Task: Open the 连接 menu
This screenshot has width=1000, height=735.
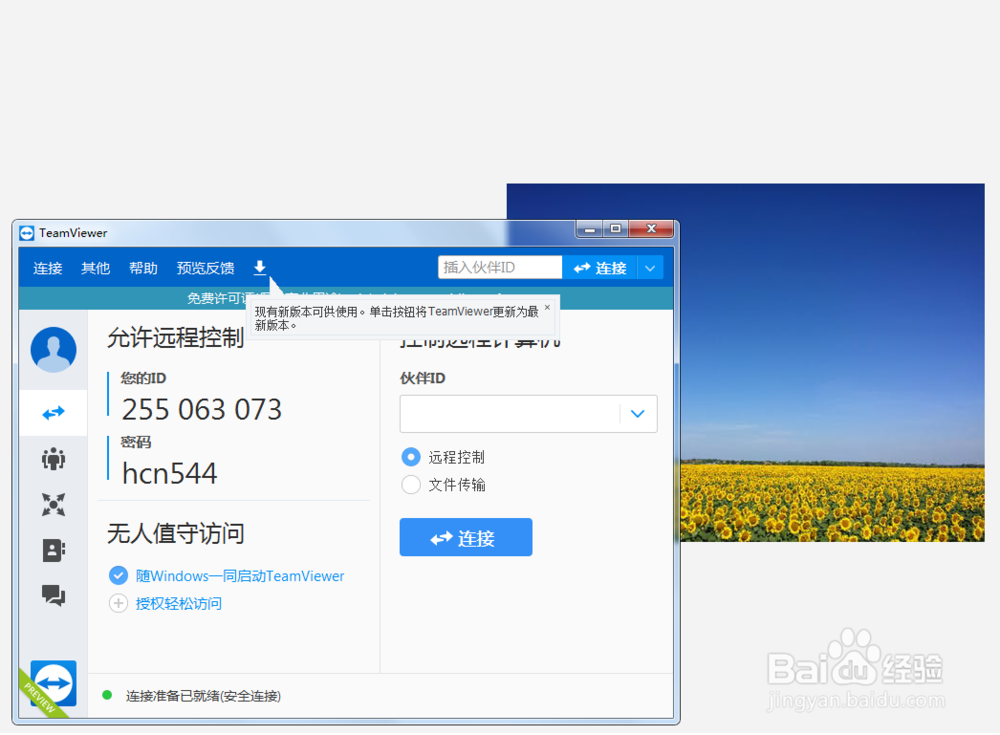Action: tap(48, 268)
